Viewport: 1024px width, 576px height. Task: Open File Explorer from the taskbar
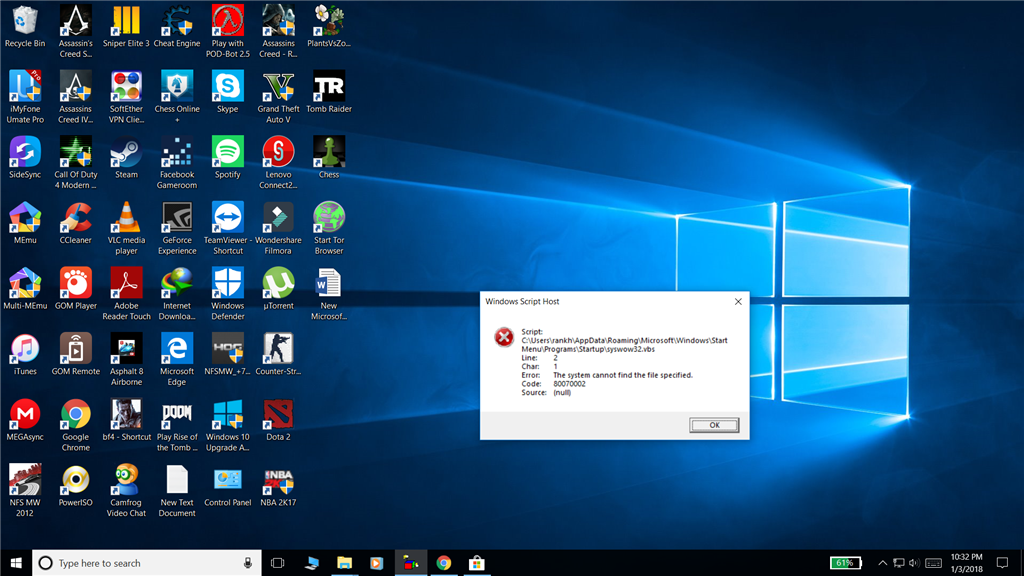click(x=344, y=563)
